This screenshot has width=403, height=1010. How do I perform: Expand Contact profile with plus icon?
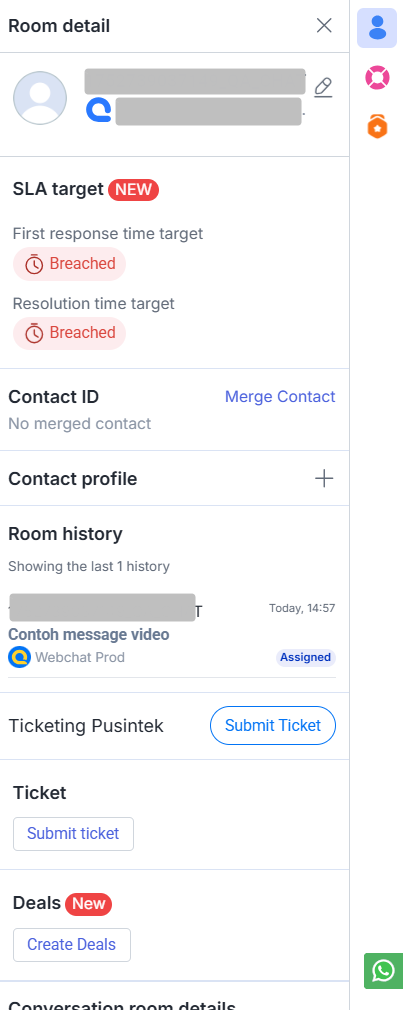click(324, 479)
